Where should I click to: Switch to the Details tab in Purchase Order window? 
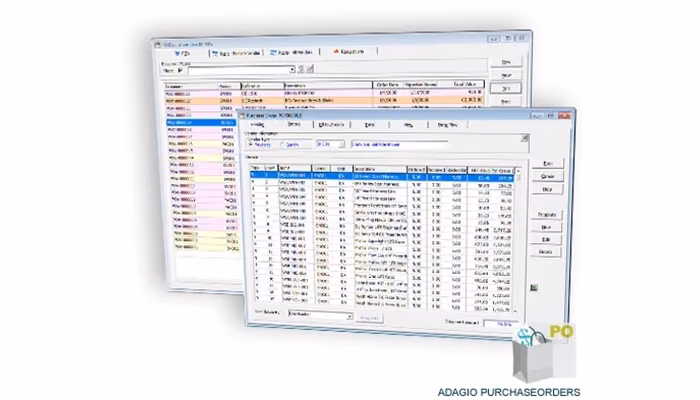coord(294,125)
